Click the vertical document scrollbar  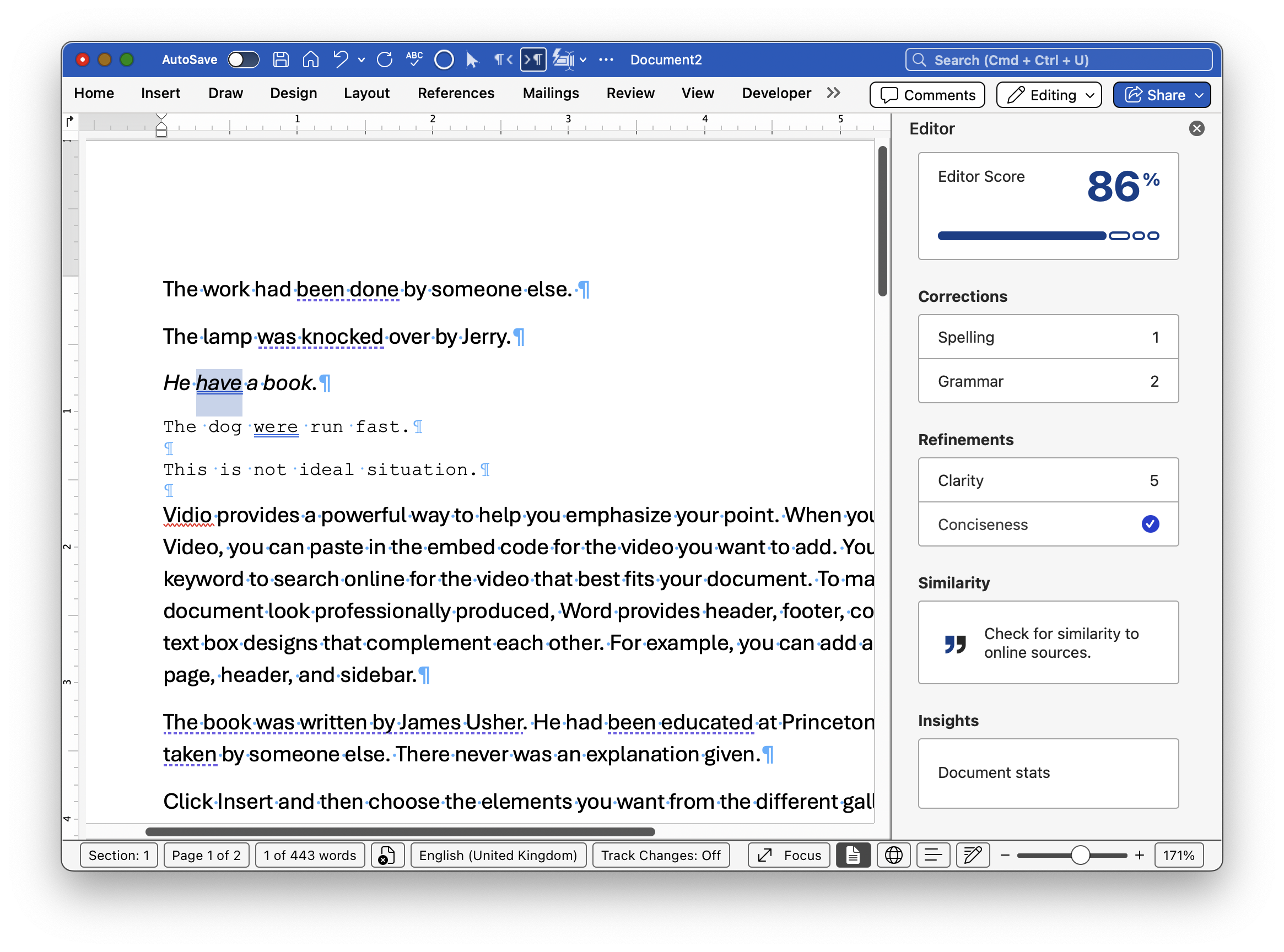[x=882, y=221]
